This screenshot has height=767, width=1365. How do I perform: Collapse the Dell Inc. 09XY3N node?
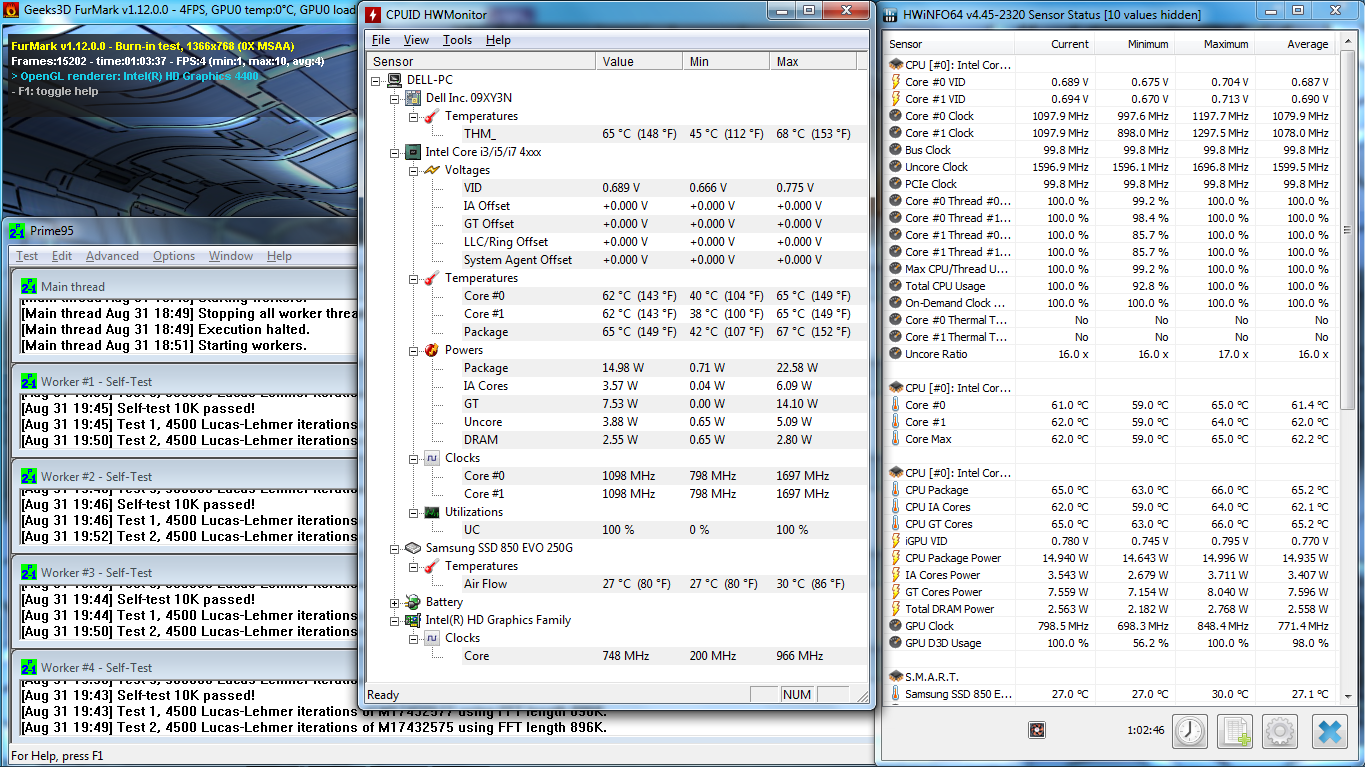(x=394, y=98)
